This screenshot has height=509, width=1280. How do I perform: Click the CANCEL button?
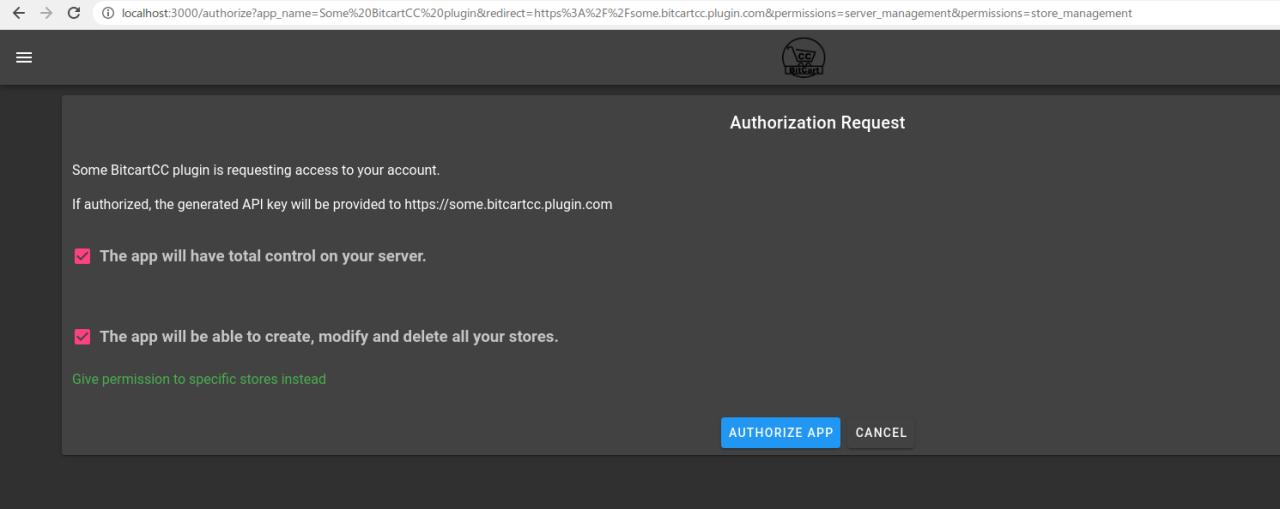coord(881,433)
